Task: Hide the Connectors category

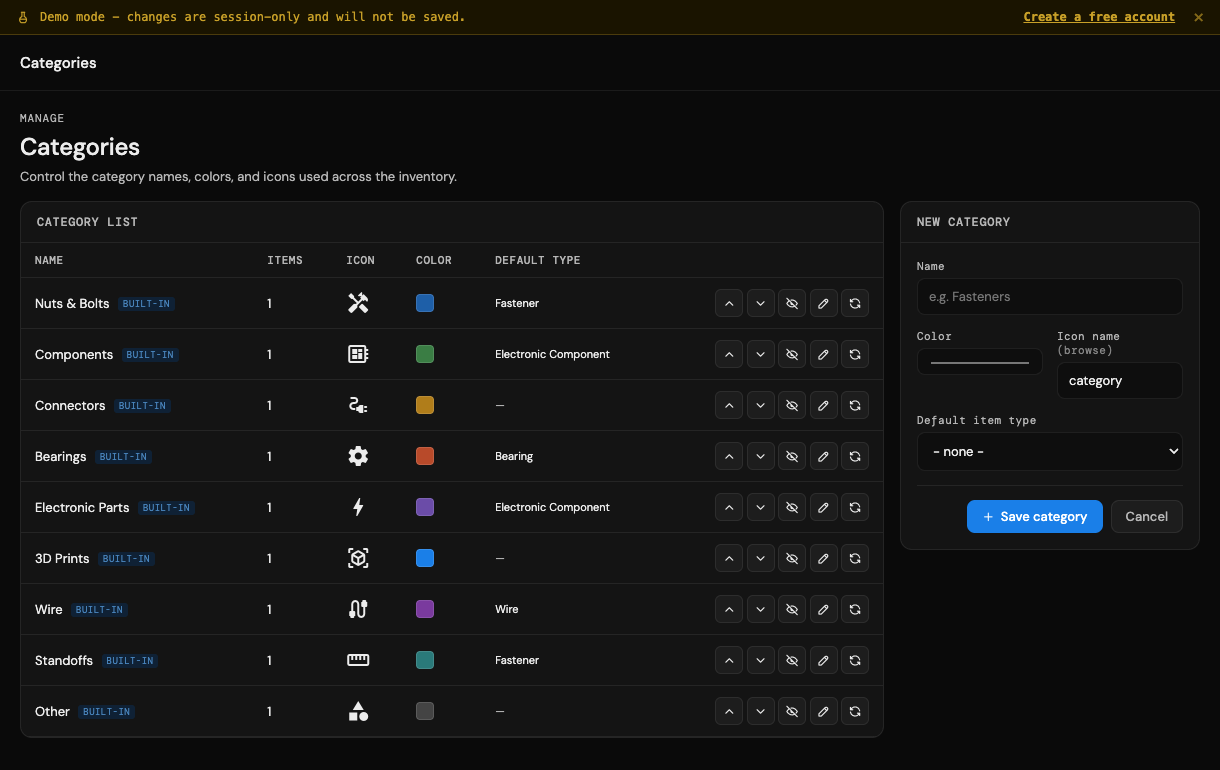Action: tap(792, 405)
